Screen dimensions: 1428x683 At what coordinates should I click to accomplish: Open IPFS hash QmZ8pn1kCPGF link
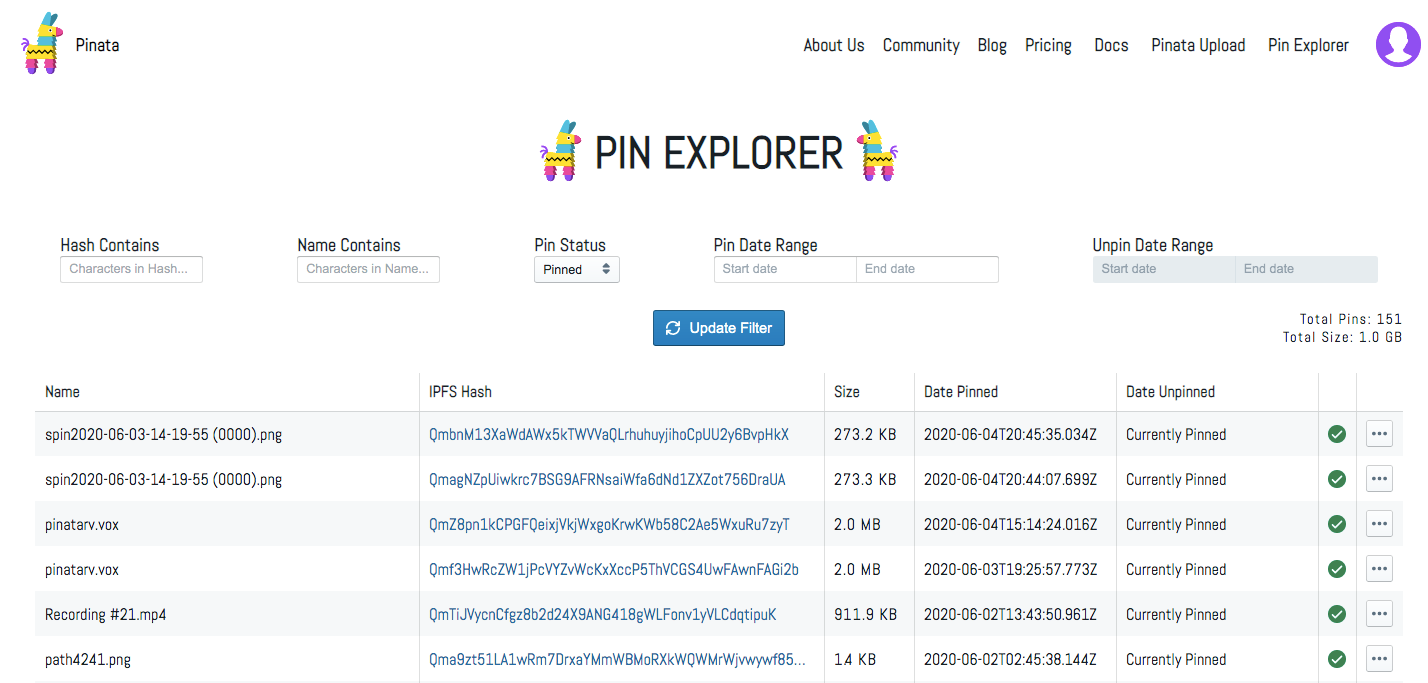tap(609, 524)
